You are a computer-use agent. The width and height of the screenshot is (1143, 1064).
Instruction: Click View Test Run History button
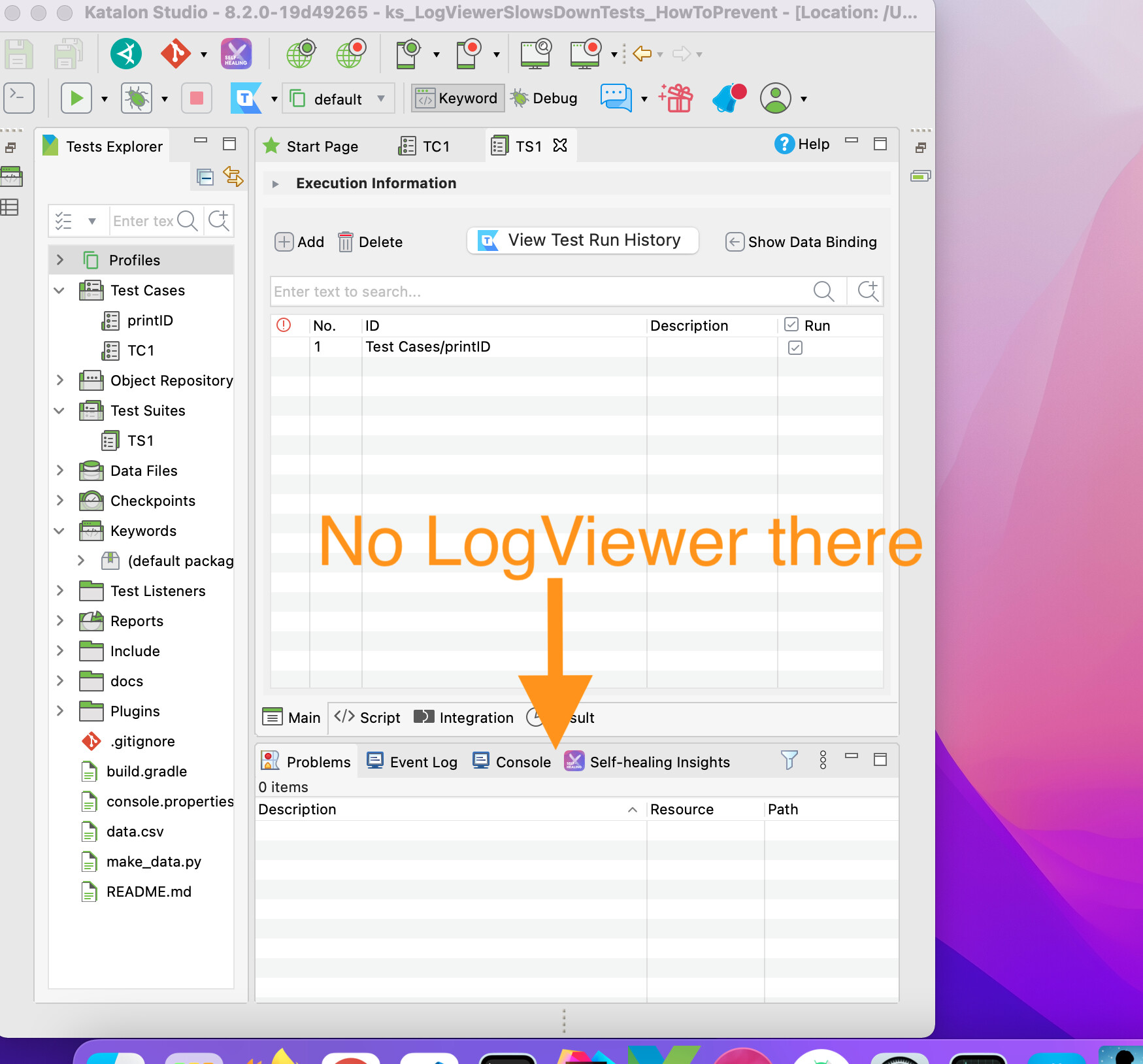coord(583,241)
